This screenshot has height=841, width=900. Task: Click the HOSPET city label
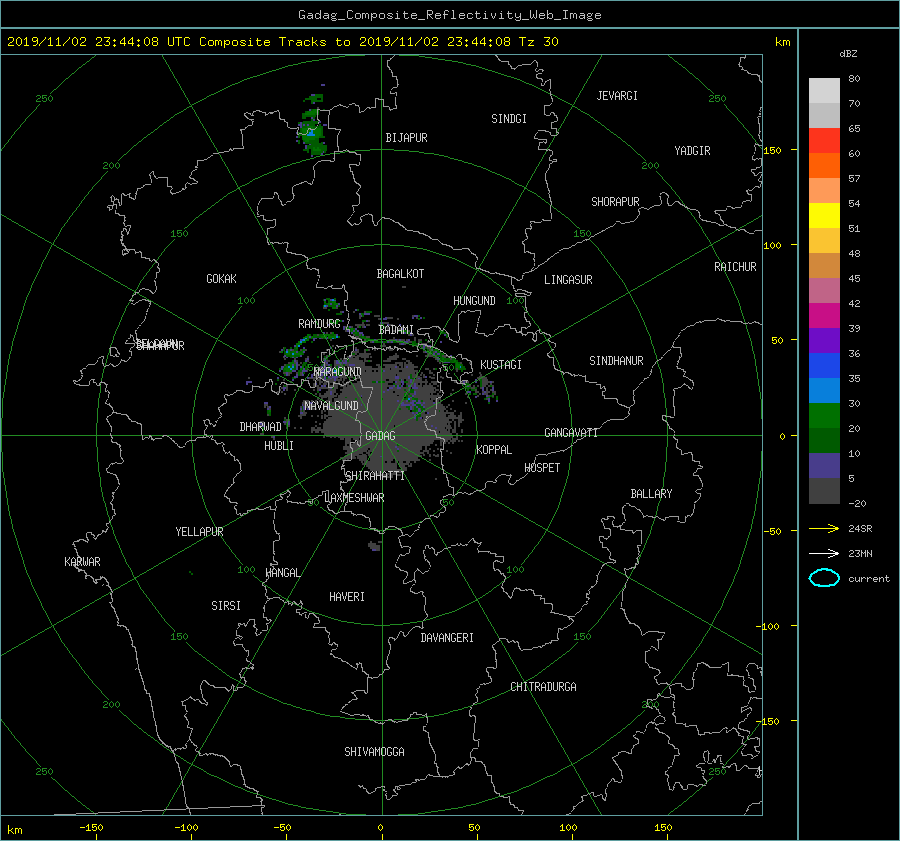(x=542, y=468)
